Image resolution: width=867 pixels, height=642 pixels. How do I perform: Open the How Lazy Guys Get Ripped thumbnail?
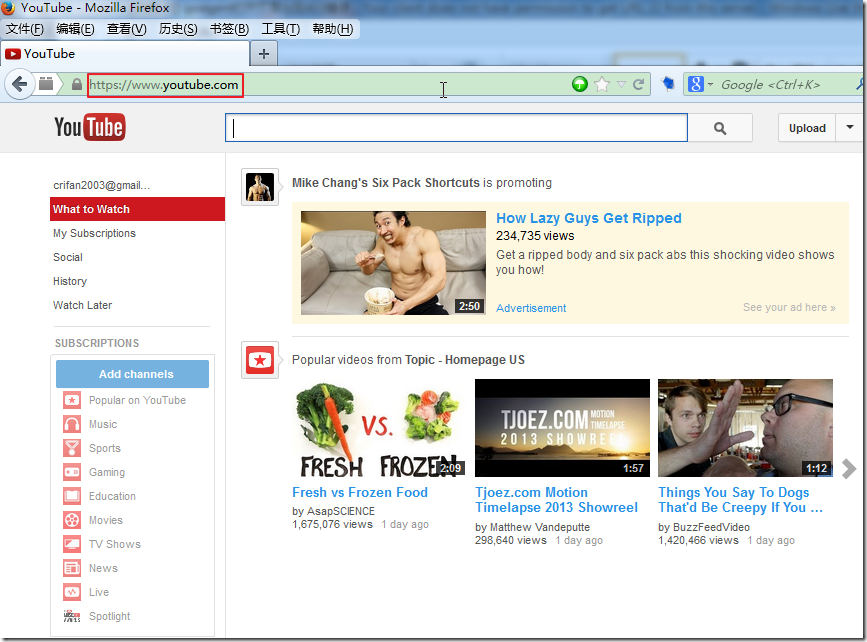[x=393, y=263]
